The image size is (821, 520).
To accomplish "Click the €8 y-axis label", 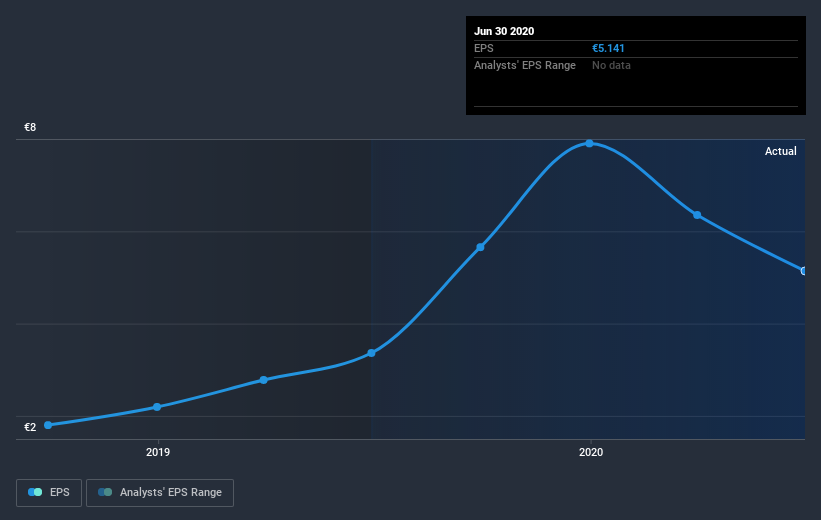I will 30,127.
